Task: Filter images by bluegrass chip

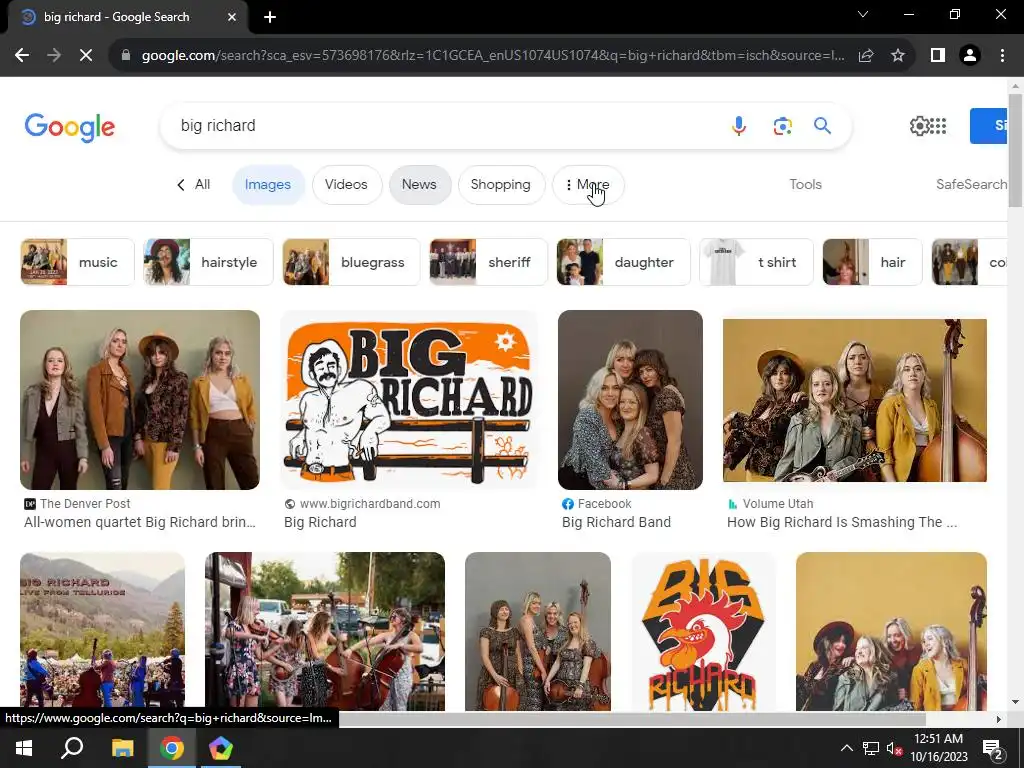Action: 351,262
